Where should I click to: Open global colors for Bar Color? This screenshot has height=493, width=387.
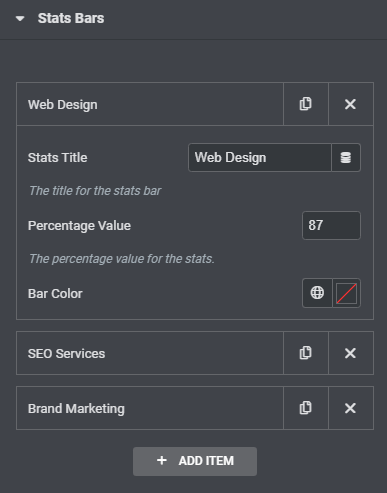click(x=317, y=293)
